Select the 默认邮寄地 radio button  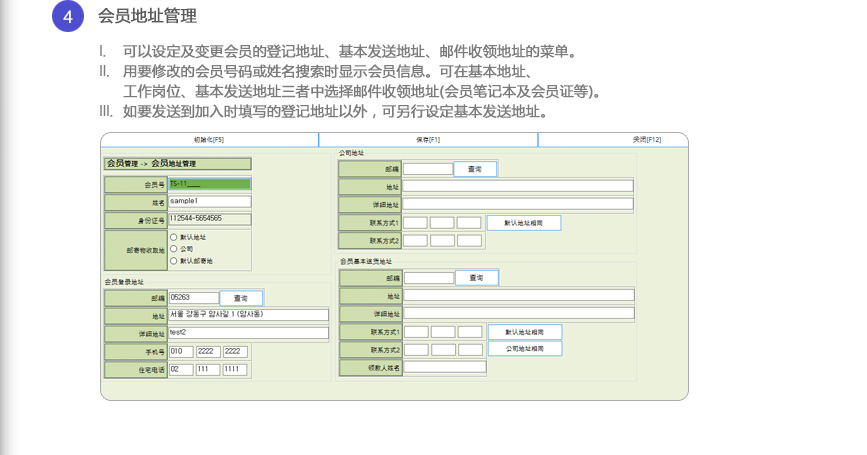tap(174, 260)
